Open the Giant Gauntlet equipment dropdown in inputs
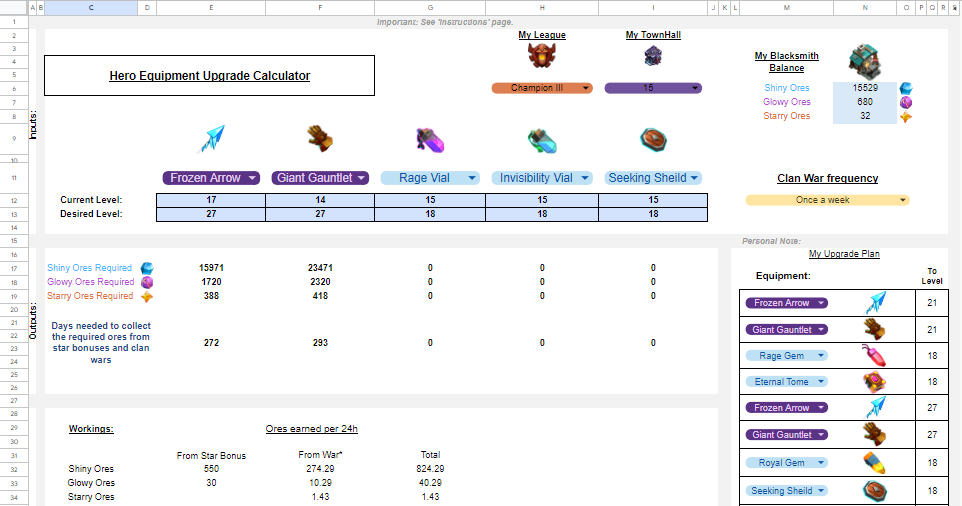962x506 pixels. [320, 178]
